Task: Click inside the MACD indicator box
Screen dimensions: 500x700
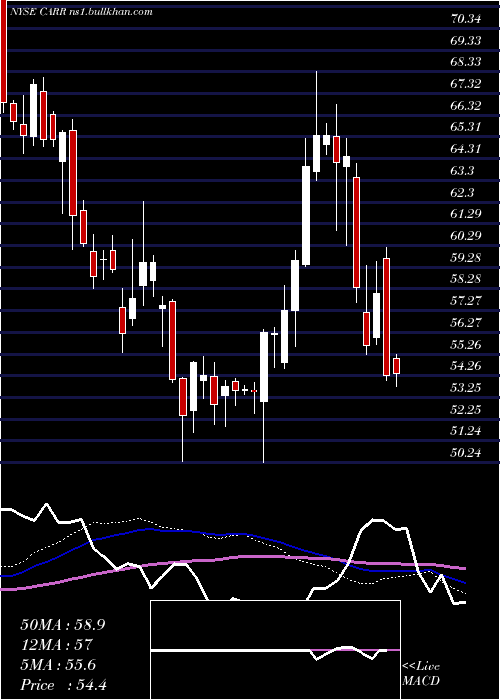Action: pos(275,650)
